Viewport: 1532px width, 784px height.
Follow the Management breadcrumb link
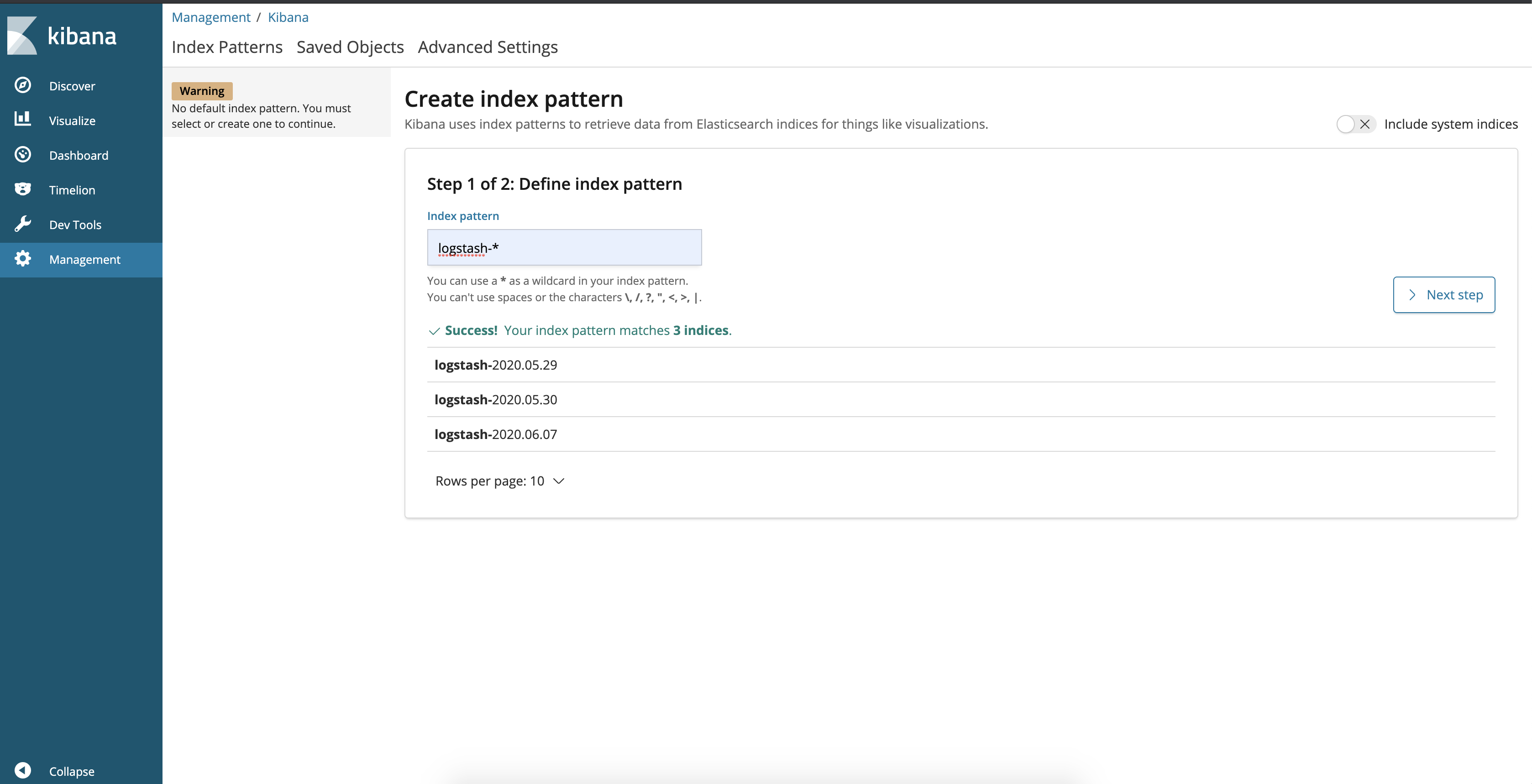coord(210,17)
